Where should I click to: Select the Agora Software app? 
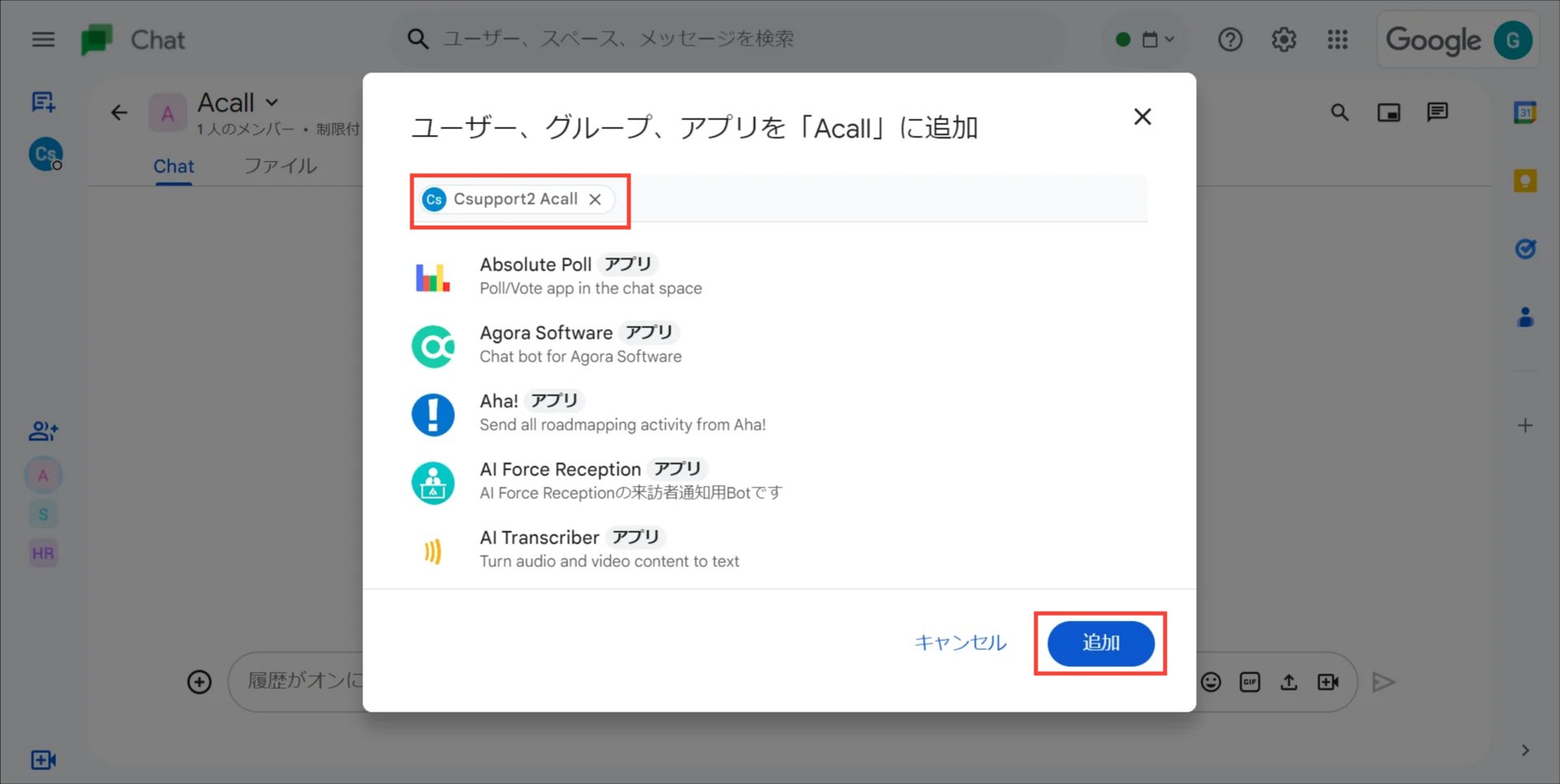click(x=778, y=344)
